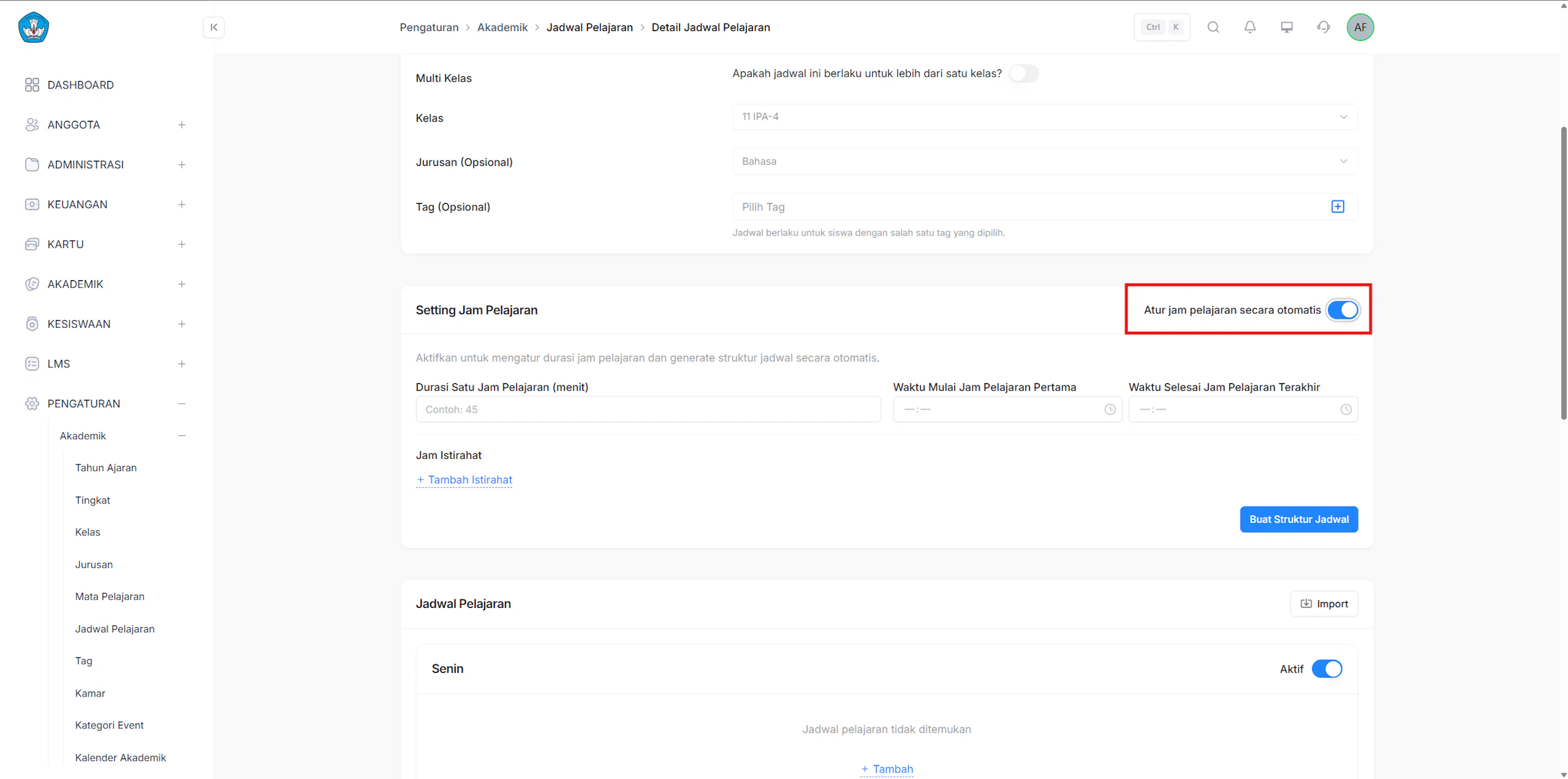
Task: Open the headset support icon
Action: tap(1323, 27)
